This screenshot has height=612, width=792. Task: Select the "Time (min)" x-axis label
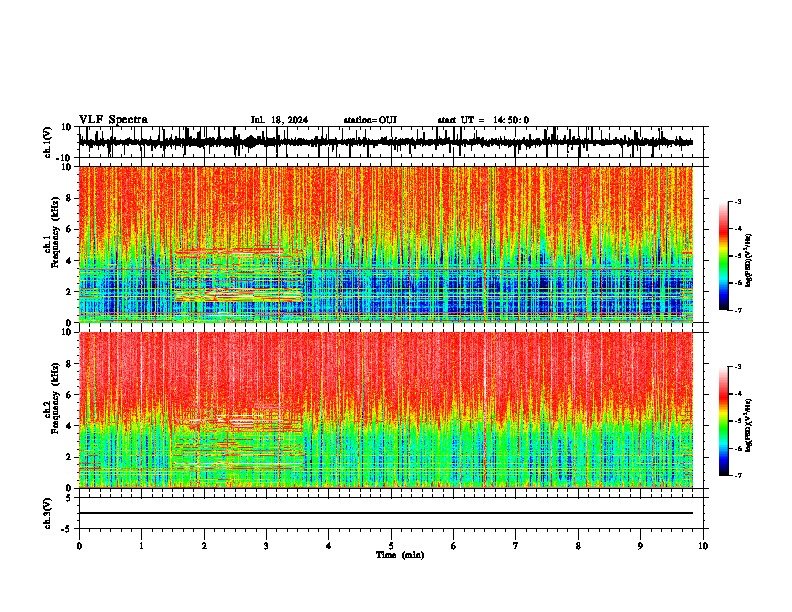pyautogui.click(x=400, y=555)
